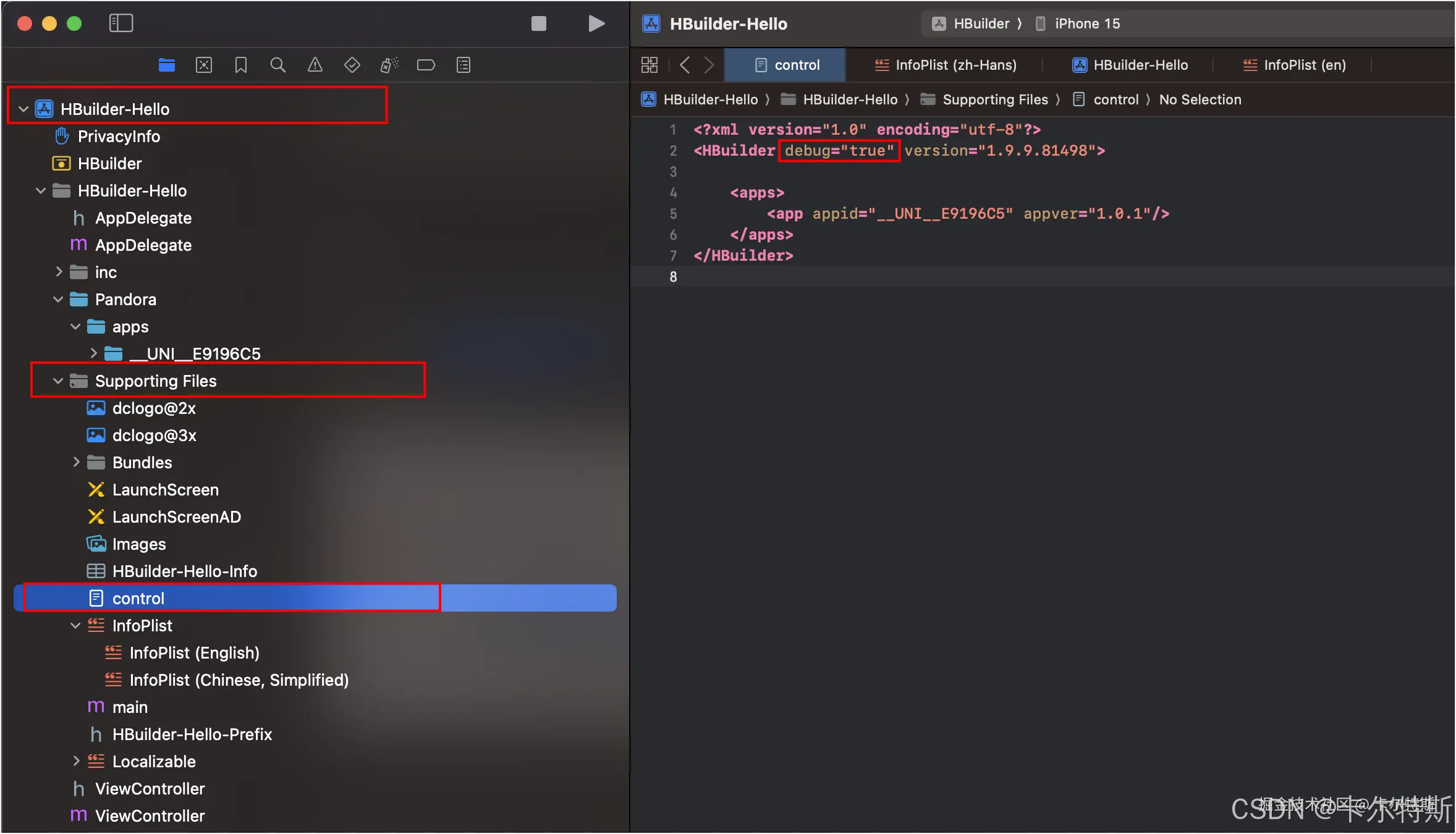This screenshot has width=1456, height=834.
Task: Open the find navigator magnifier icon
Action: click(x=278, y=65)
